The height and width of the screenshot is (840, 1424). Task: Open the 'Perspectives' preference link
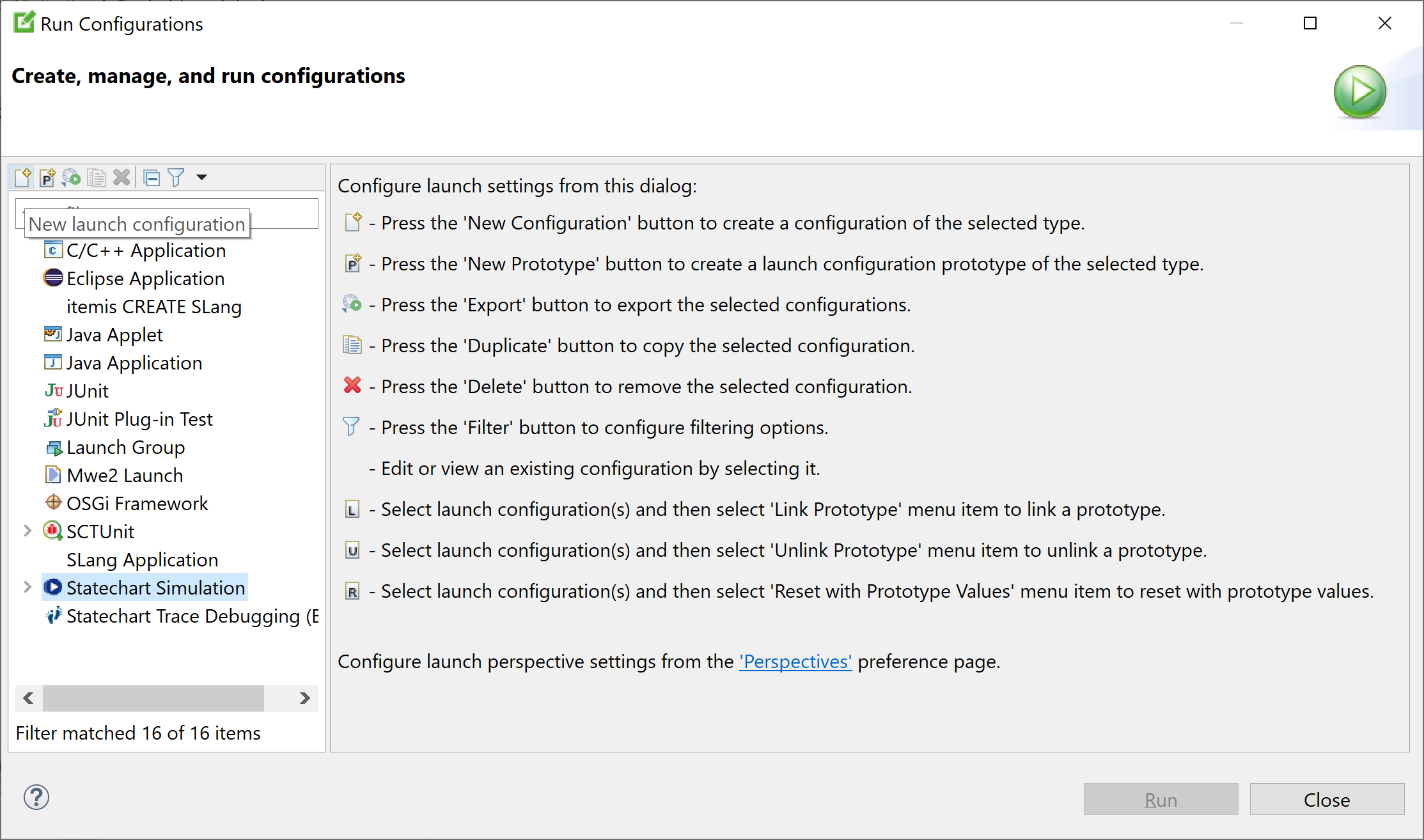tap(795, 662)
